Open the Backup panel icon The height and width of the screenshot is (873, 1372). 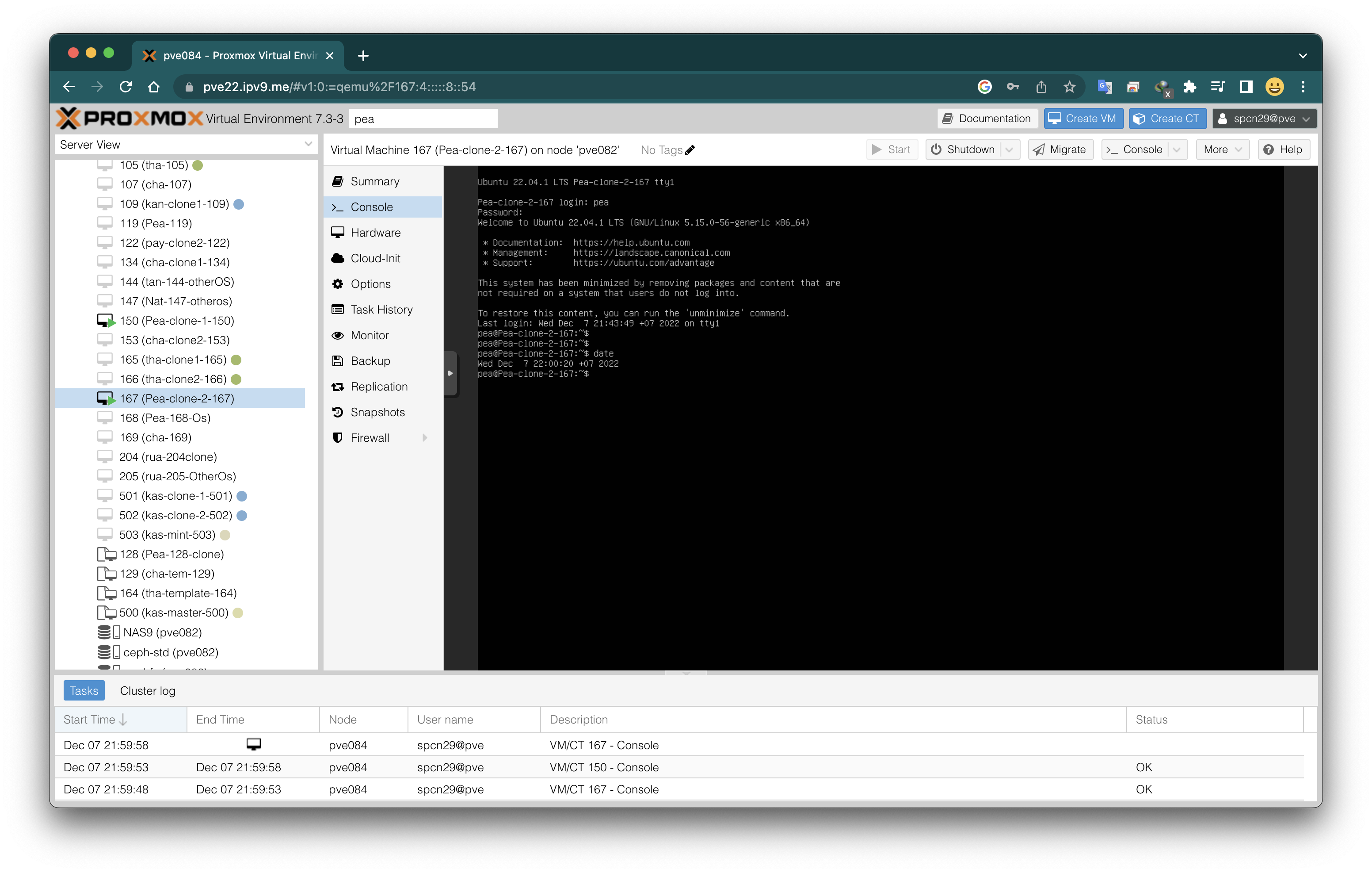338,360
